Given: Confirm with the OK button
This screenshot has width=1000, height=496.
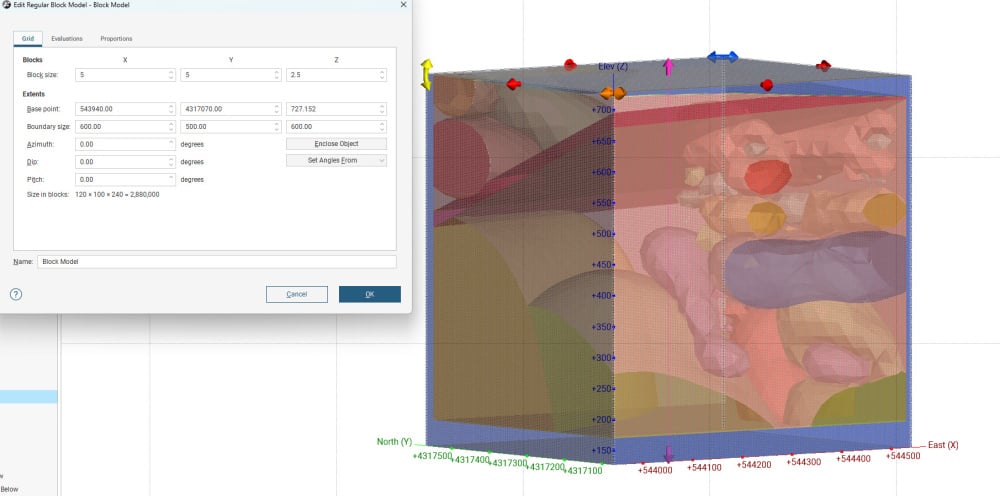Looking at the screenshot, I should click(370, 294).
